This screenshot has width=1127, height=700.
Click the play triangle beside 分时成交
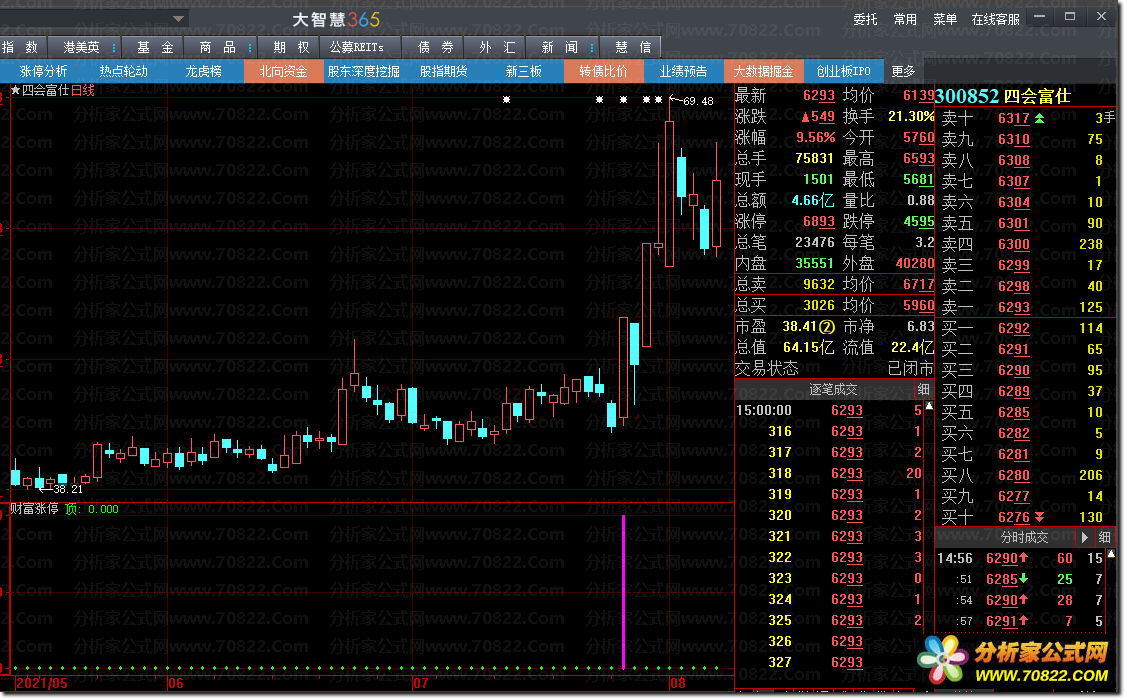pos(1085,537)
